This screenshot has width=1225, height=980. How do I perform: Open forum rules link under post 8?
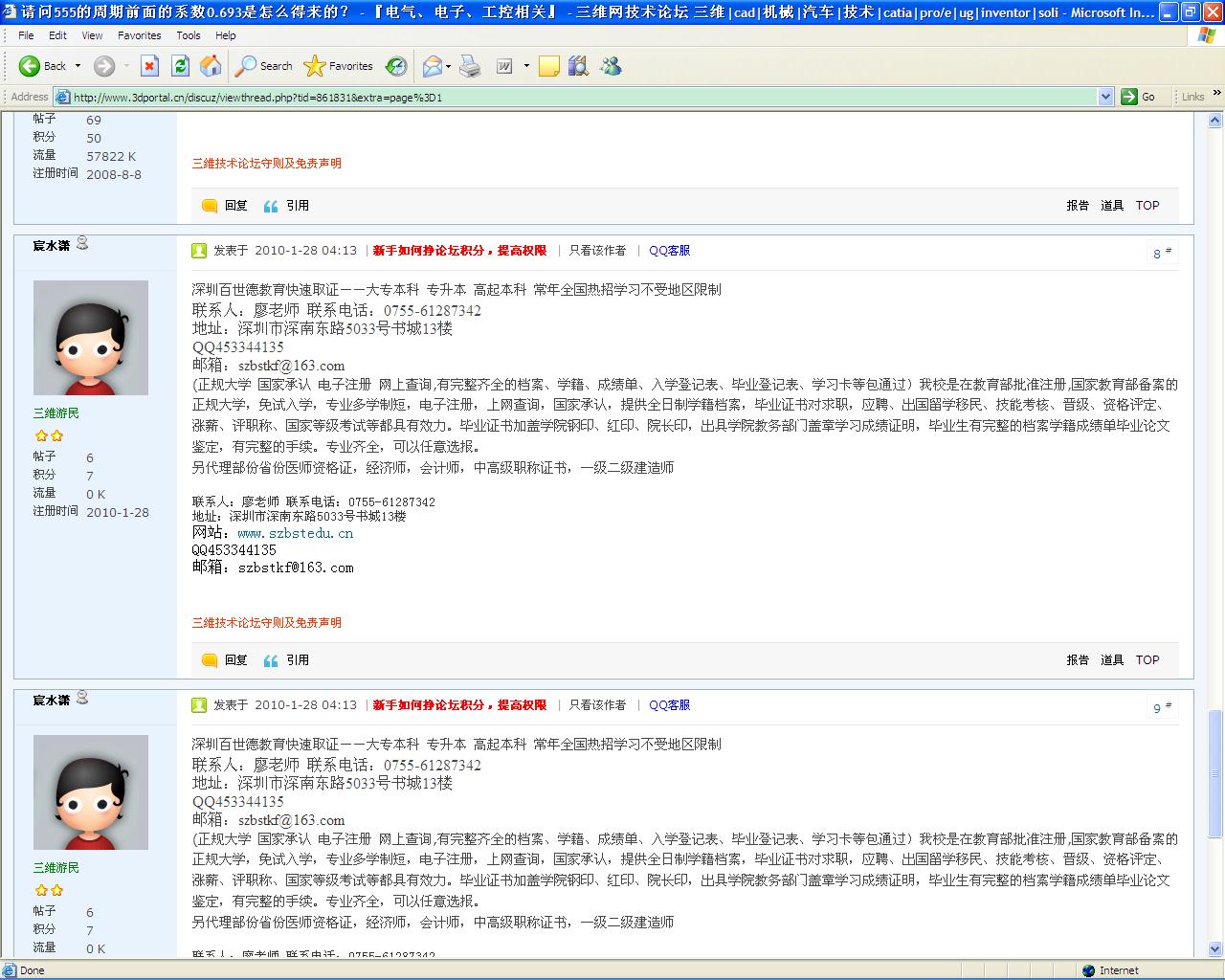coord(267,623)
